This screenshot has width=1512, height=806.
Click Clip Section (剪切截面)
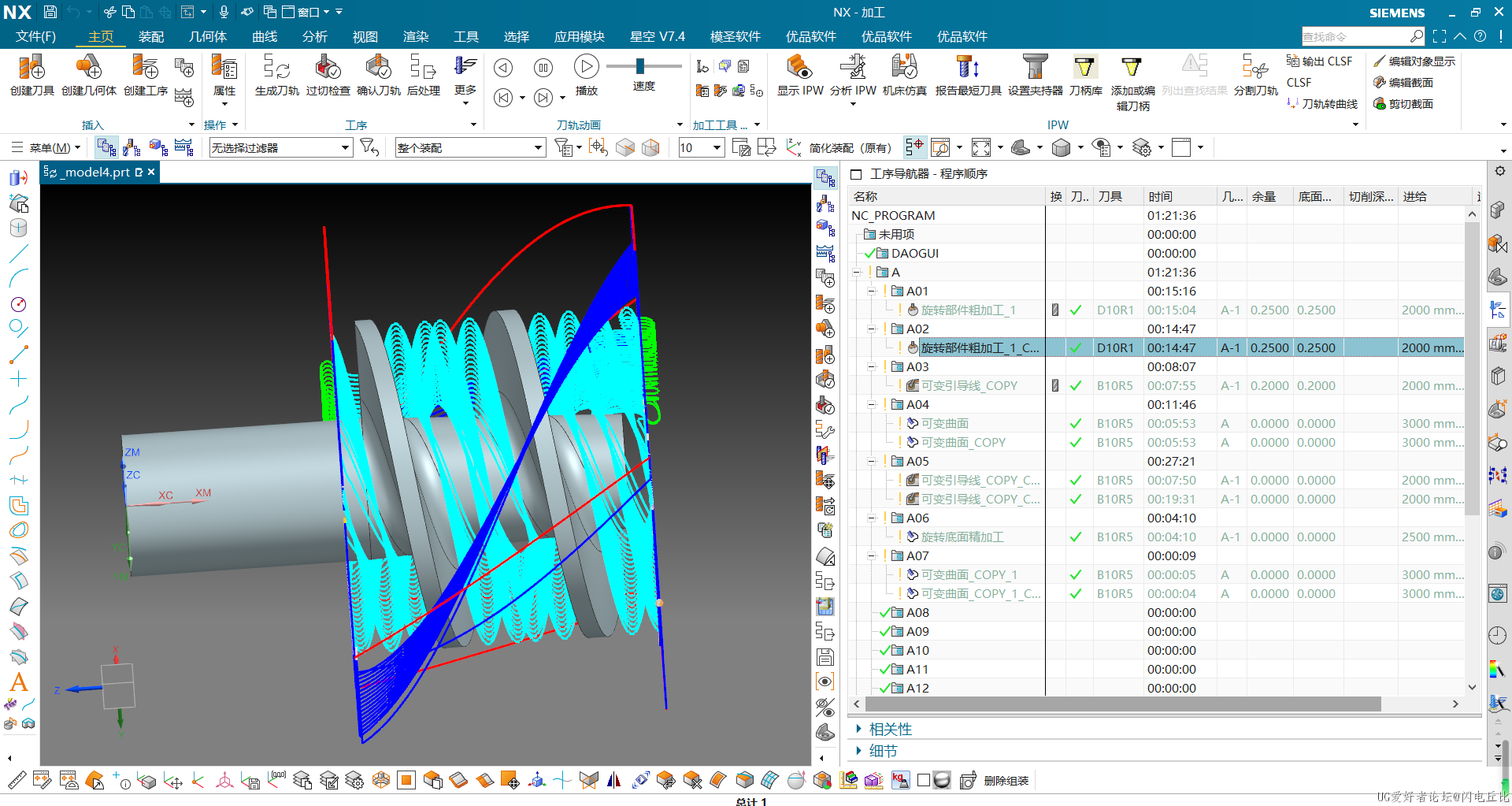click(1403, 104)
